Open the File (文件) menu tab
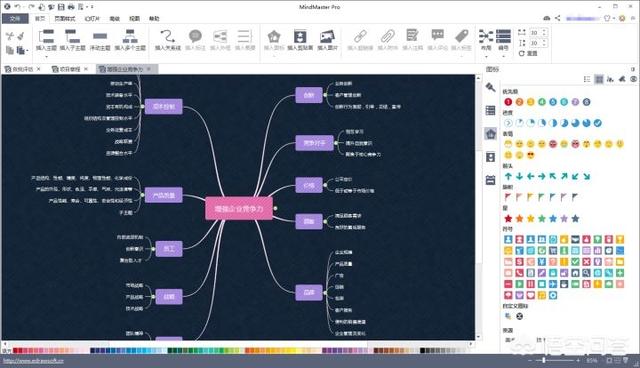Viewport: 640px width, 368px height. pyautogui.click(x=15, y=18)
